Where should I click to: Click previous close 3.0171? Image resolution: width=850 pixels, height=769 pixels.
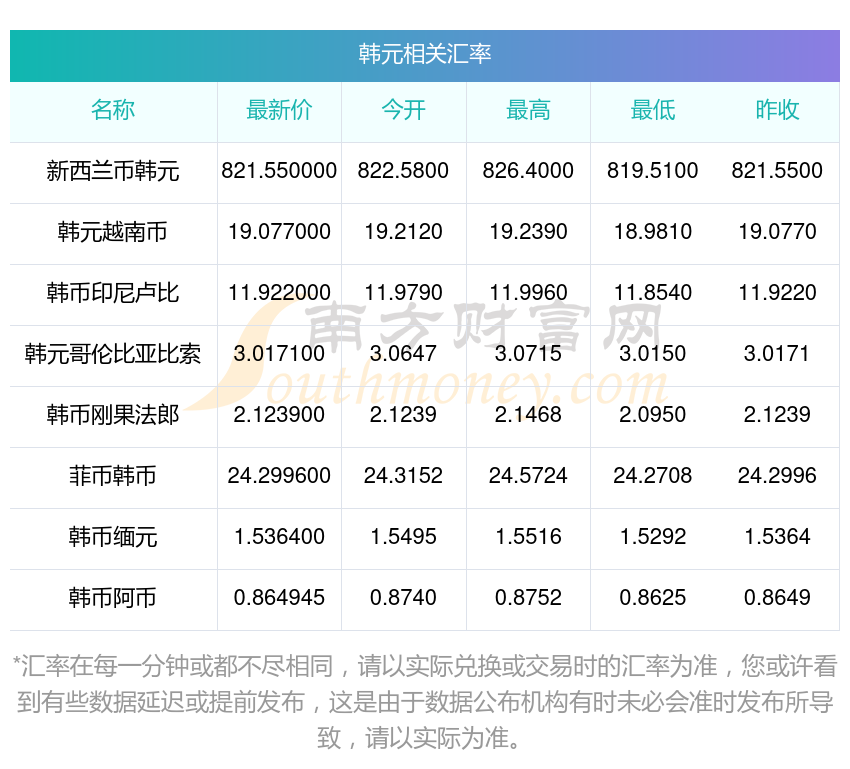776,354
